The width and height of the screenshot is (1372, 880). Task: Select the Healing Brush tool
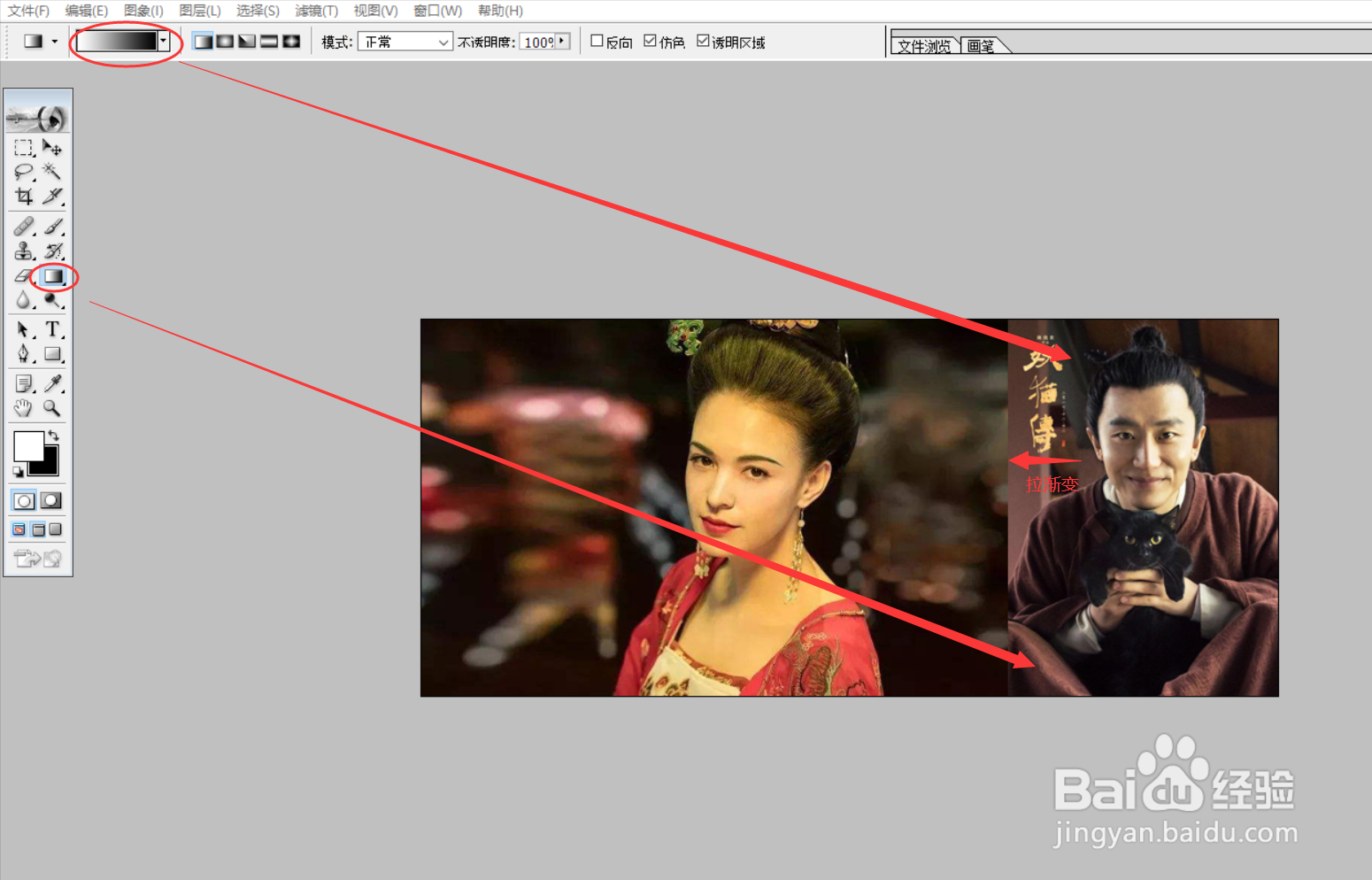click(x=24, y=228)
